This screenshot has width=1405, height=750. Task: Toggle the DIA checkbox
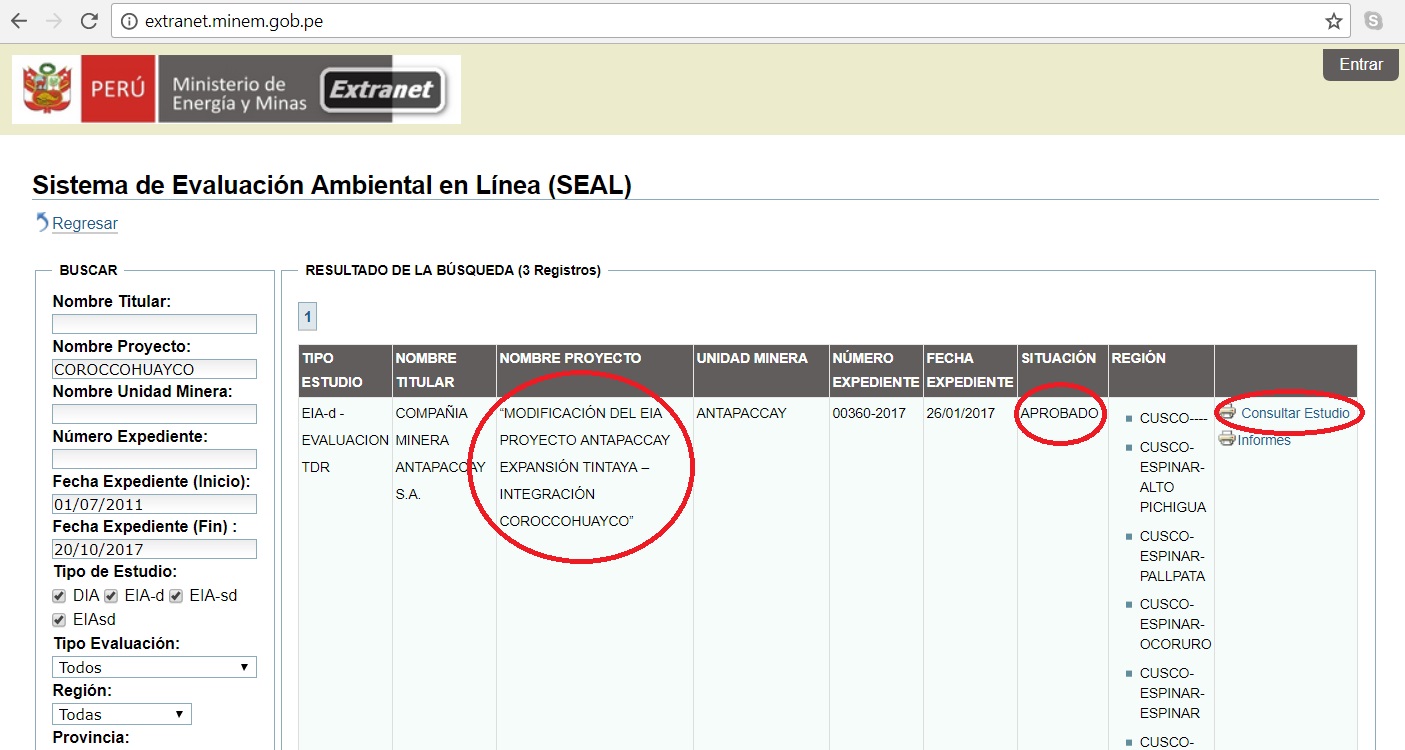60,596
